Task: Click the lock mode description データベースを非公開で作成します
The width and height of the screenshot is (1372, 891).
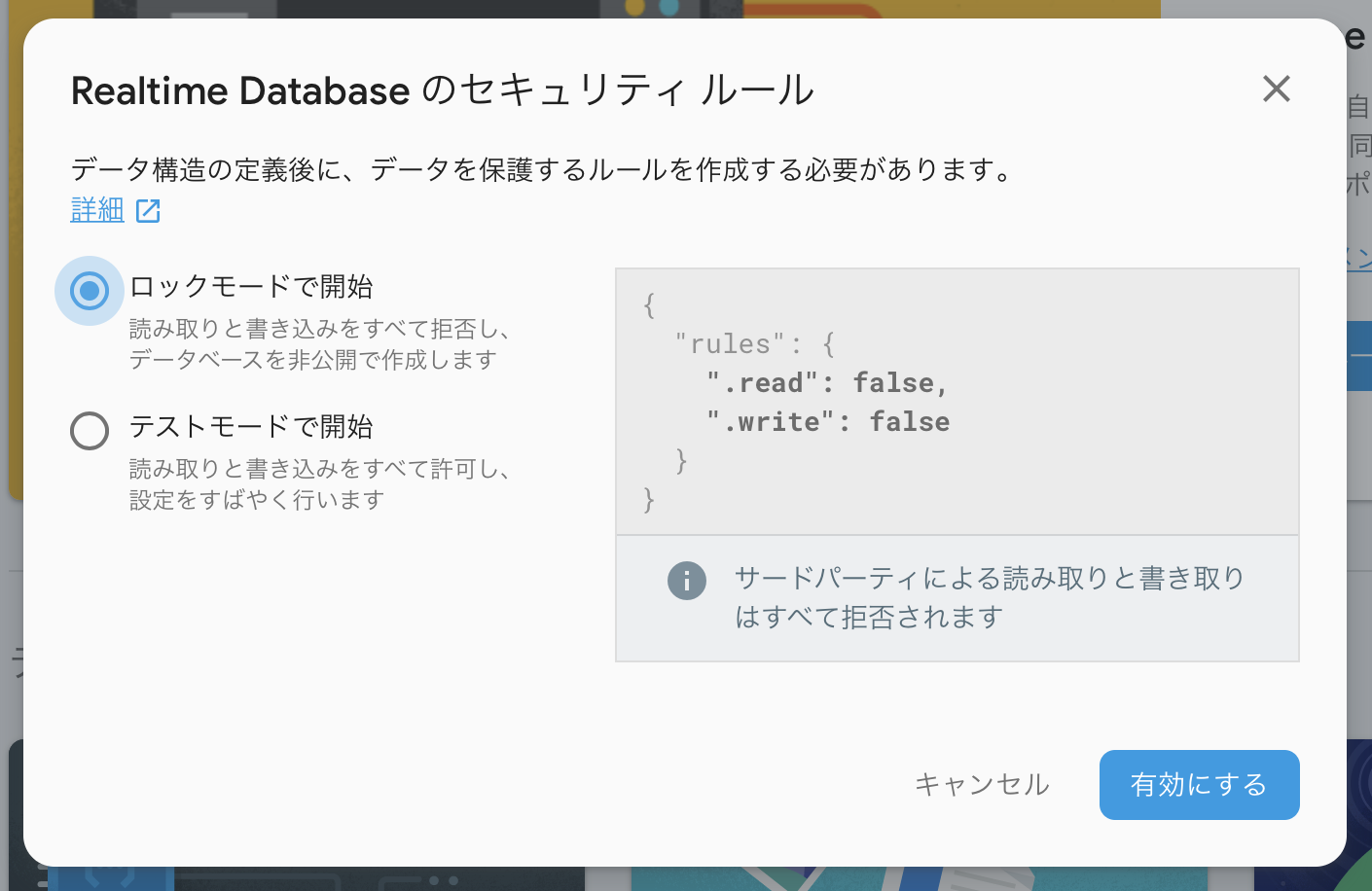Action: pyautogui.click(x=313, y=360)
